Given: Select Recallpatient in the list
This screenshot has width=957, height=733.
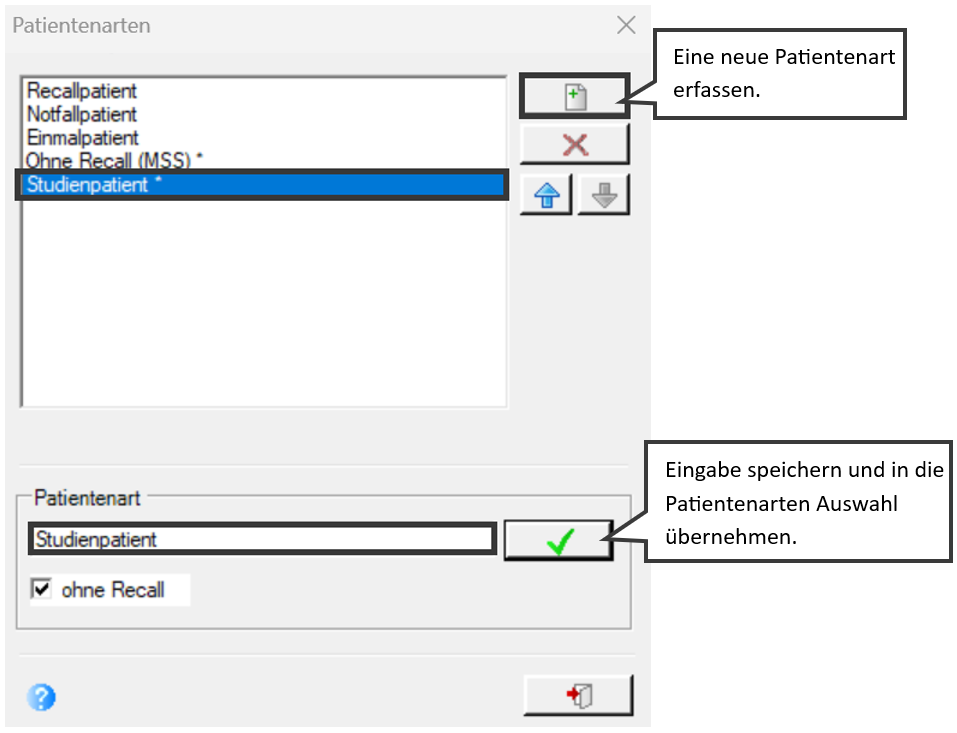Looking at the screenshot, I should point(82,91).
